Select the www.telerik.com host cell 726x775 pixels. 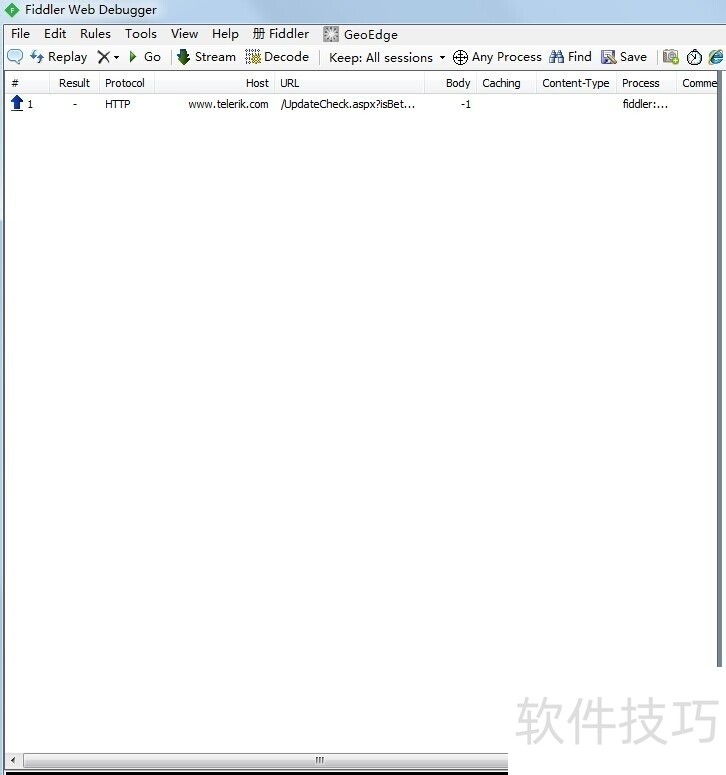228,104
